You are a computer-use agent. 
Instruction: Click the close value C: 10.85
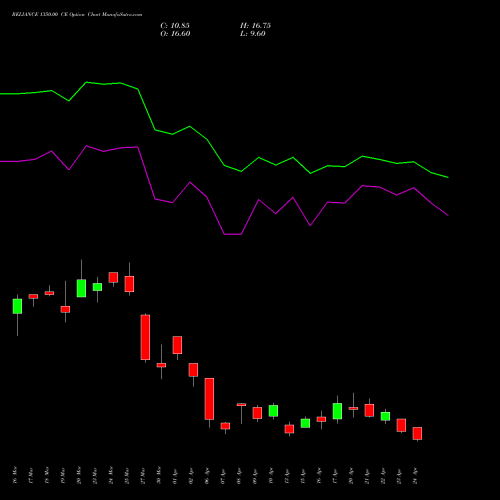pyautogui.click(x=175, y=26)
